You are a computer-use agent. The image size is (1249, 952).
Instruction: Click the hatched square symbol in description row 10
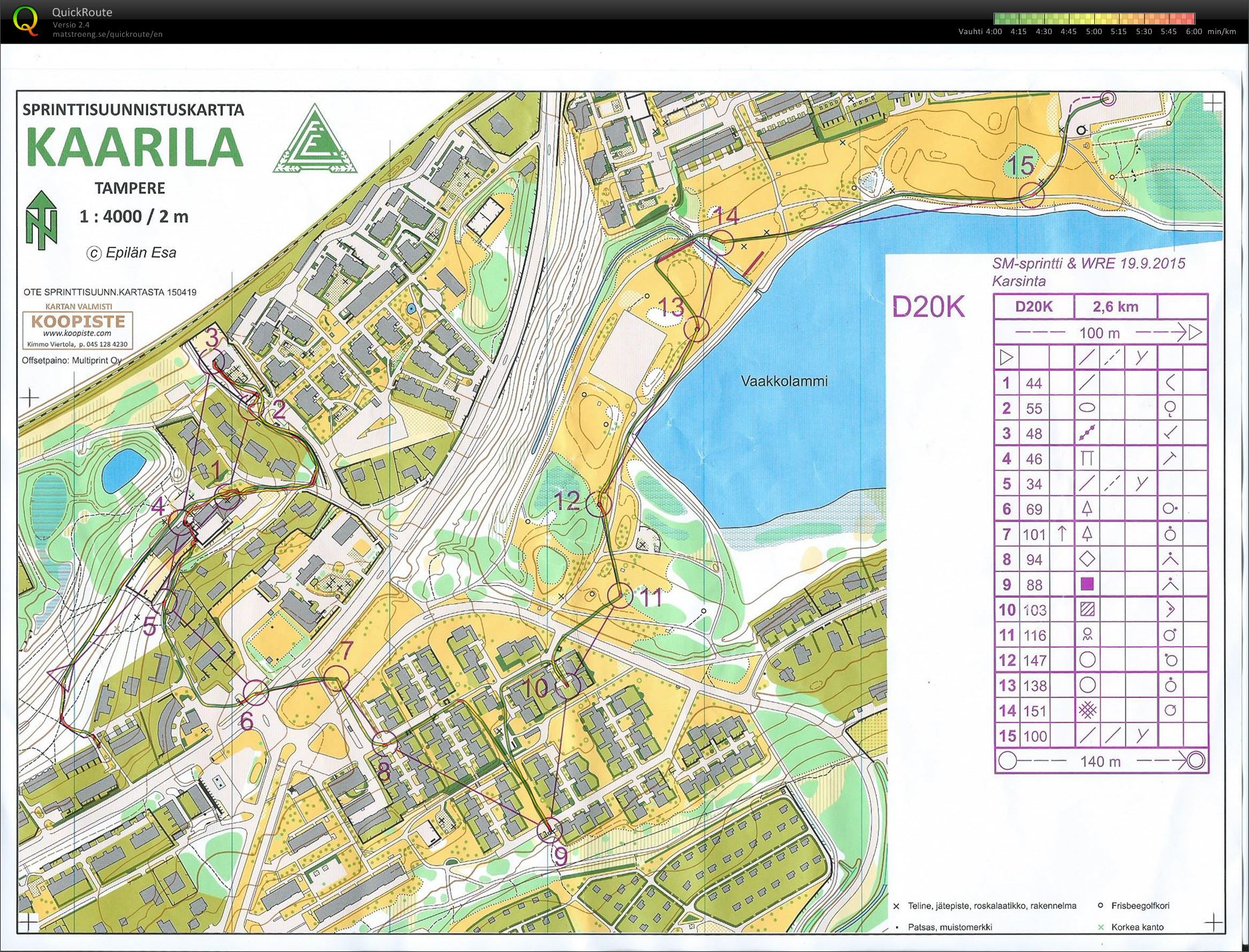pos(1087,609)
